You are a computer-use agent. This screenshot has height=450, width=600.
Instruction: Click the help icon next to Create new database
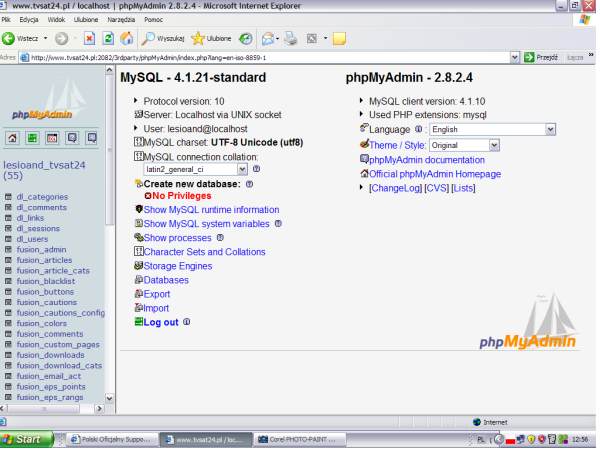(249, 184)
